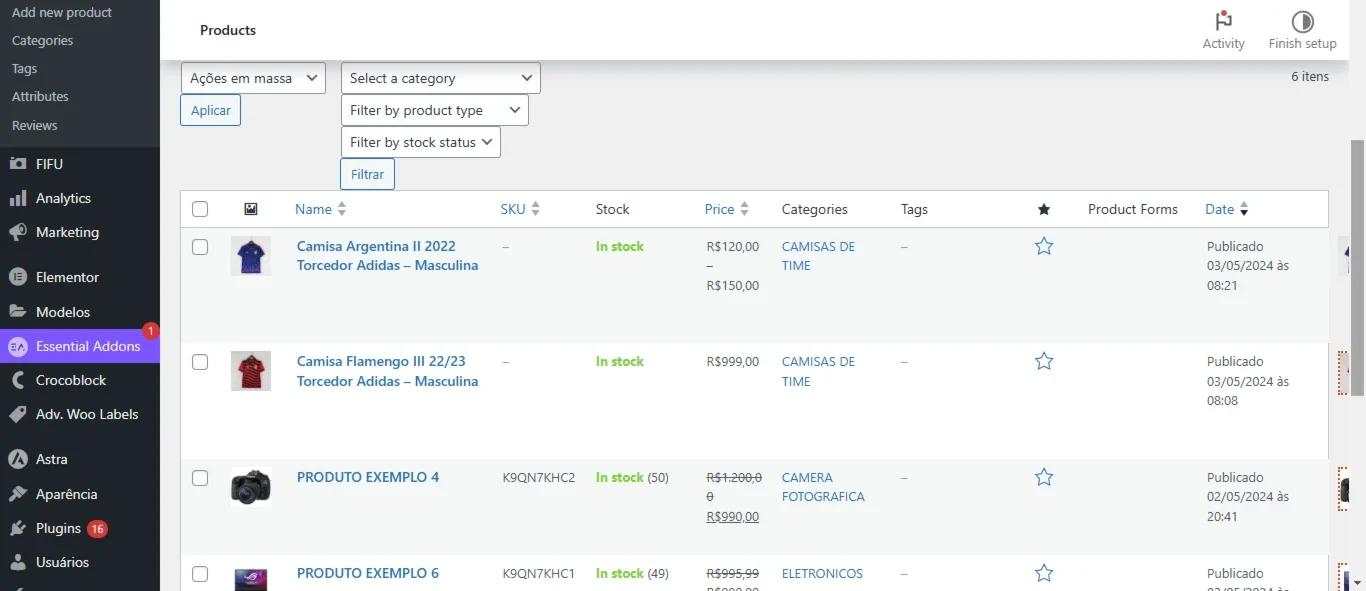Open Elementor from the sidebar icon
1366x591 pixels.
pyautogui.click(x=17, y=277)
